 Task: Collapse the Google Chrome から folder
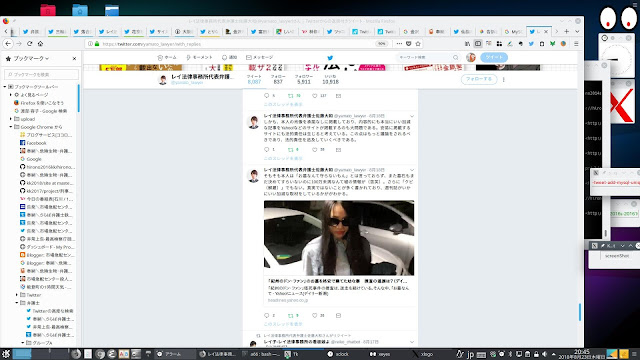[x=11, y=127]
